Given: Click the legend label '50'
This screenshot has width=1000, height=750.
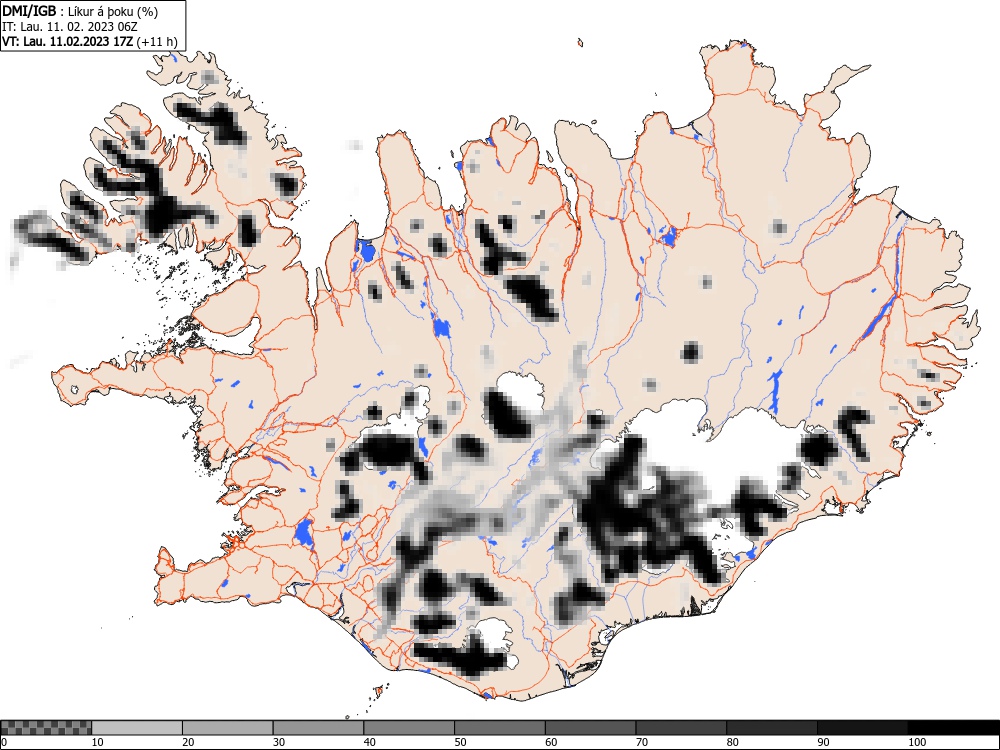Looking at the screenshot, I should point(460,742).
